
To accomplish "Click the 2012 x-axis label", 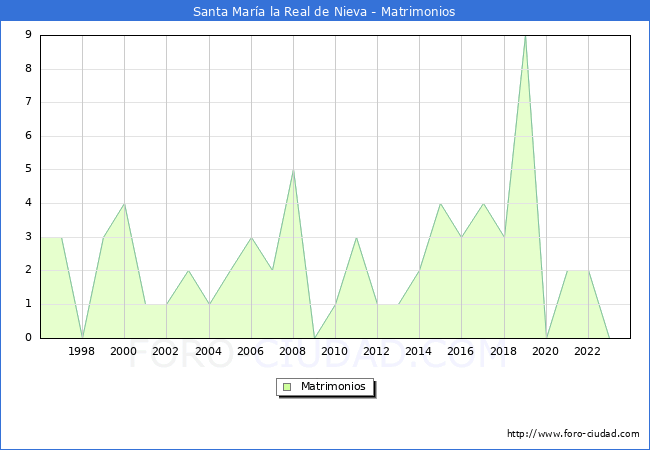I will pyautogui.click(x=376, y=351).
